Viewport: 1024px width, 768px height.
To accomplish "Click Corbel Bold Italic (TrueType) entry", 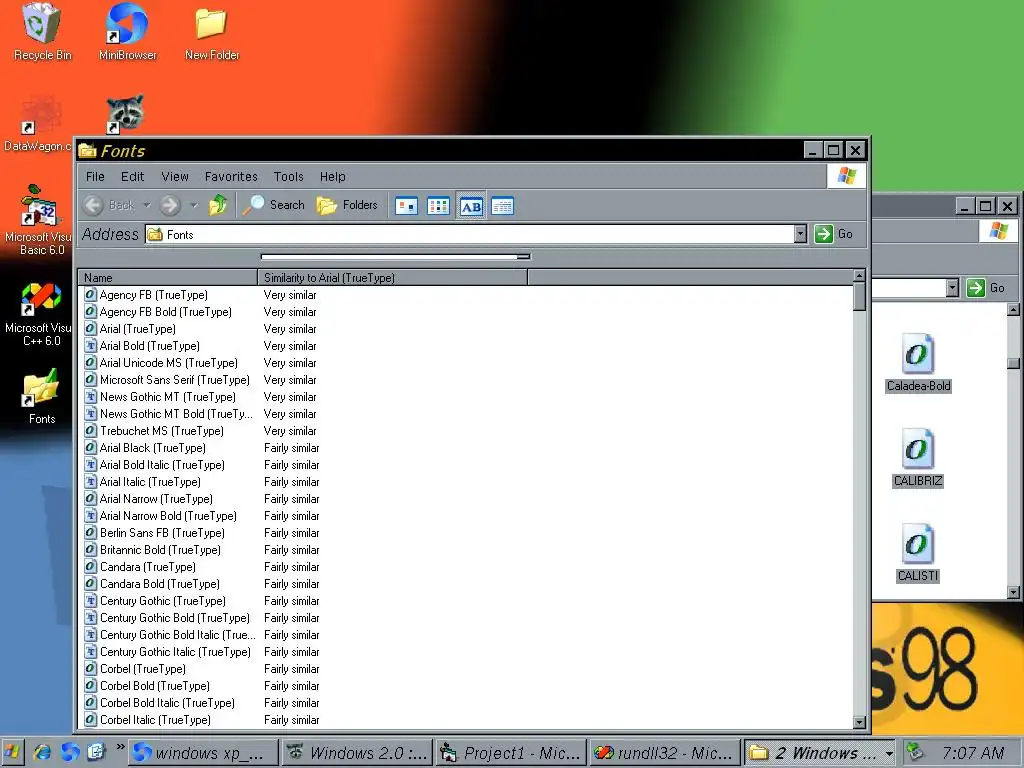I will pyautogui.click(x=167, y=702).
